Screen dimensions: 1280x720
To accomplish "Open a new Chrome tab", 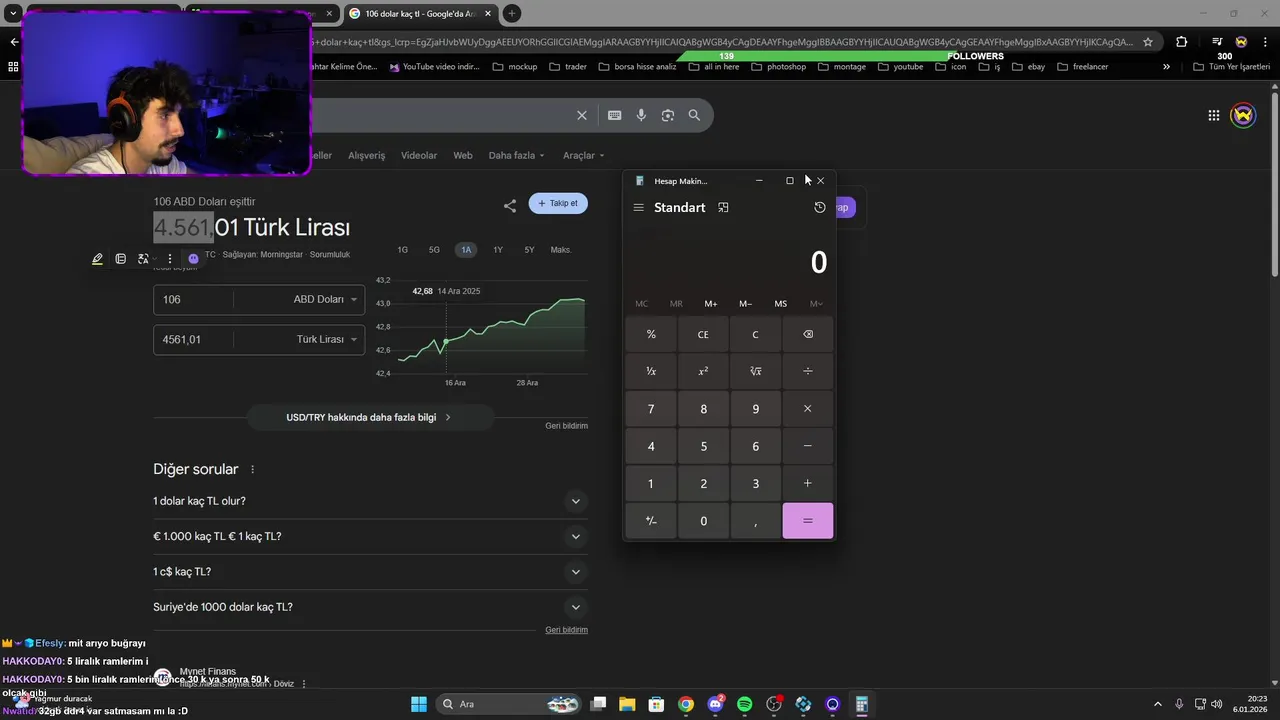I will (x=512, y=13).
